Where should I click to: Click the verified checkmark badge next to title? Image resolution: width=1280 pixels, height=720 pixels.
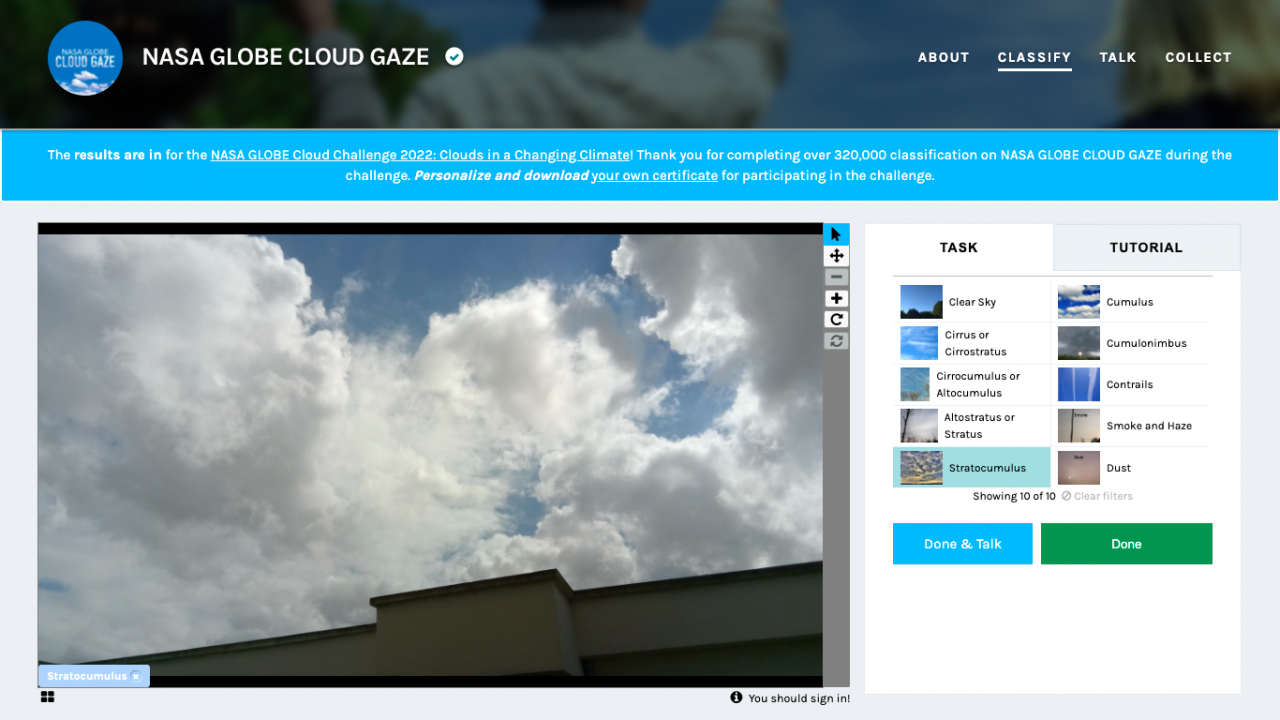point(454,57)
